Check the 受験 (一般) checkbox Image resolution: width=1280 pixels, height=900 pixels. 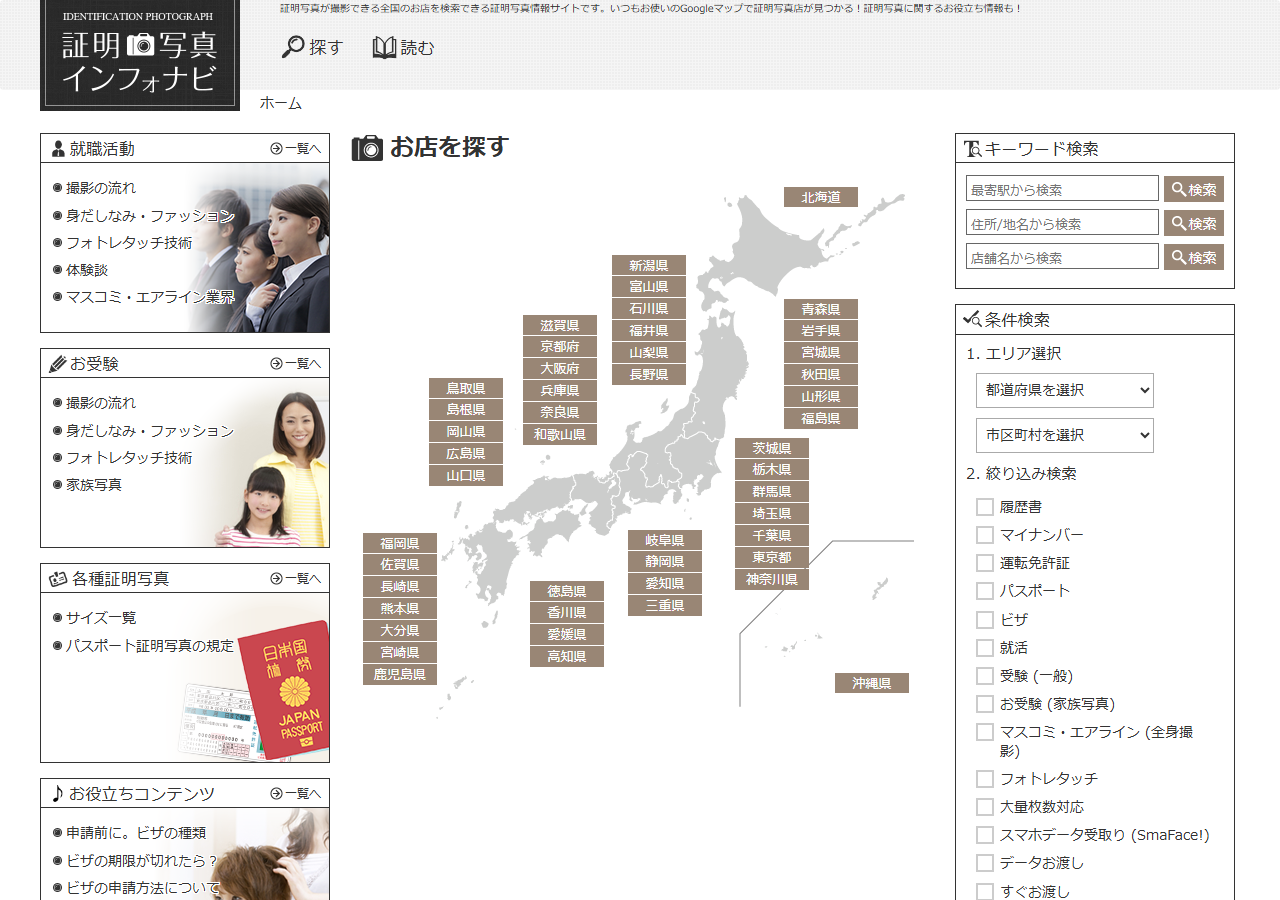coord(985,676)
